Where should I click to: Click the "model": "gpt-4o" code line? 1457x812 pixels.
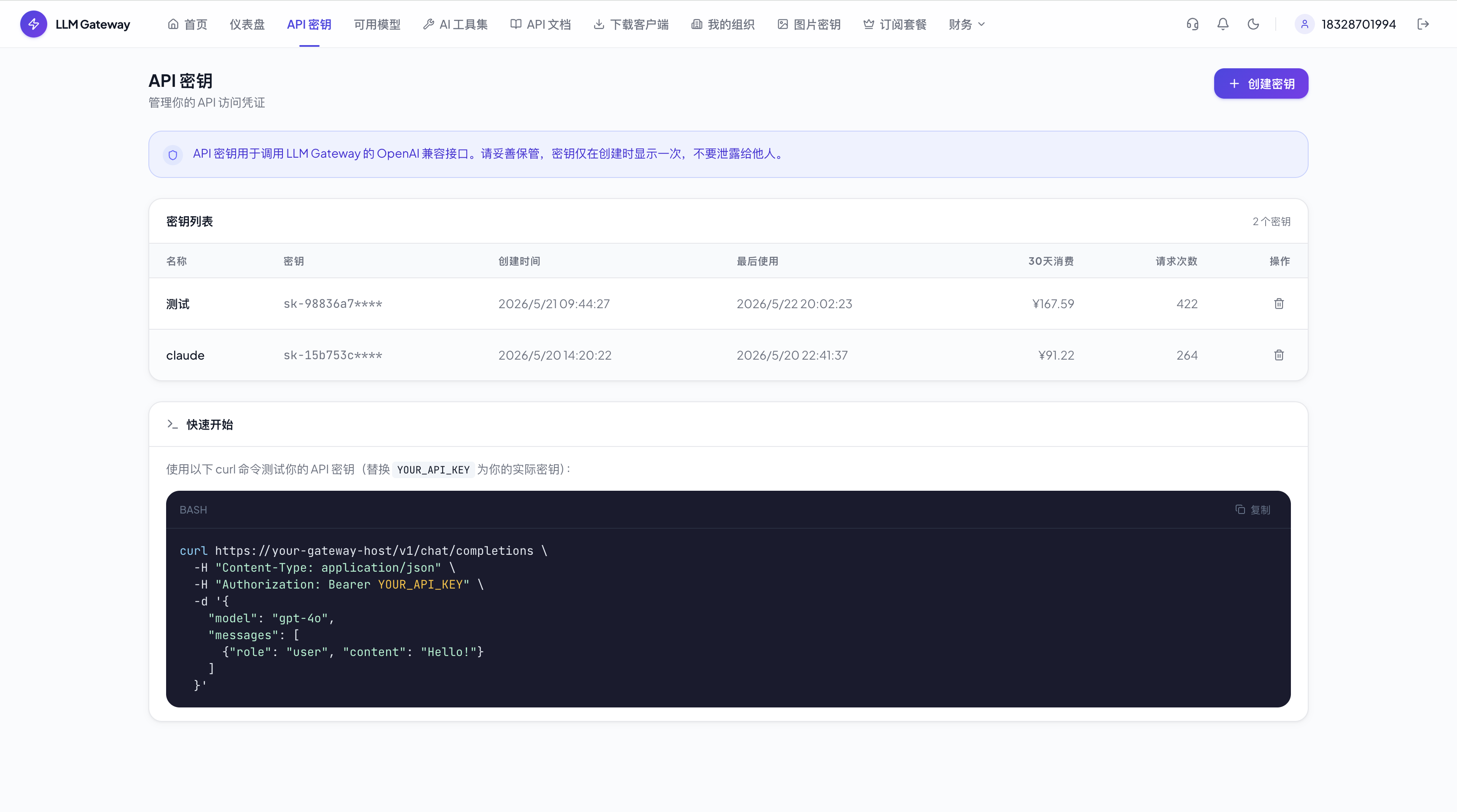coord(272,618)
